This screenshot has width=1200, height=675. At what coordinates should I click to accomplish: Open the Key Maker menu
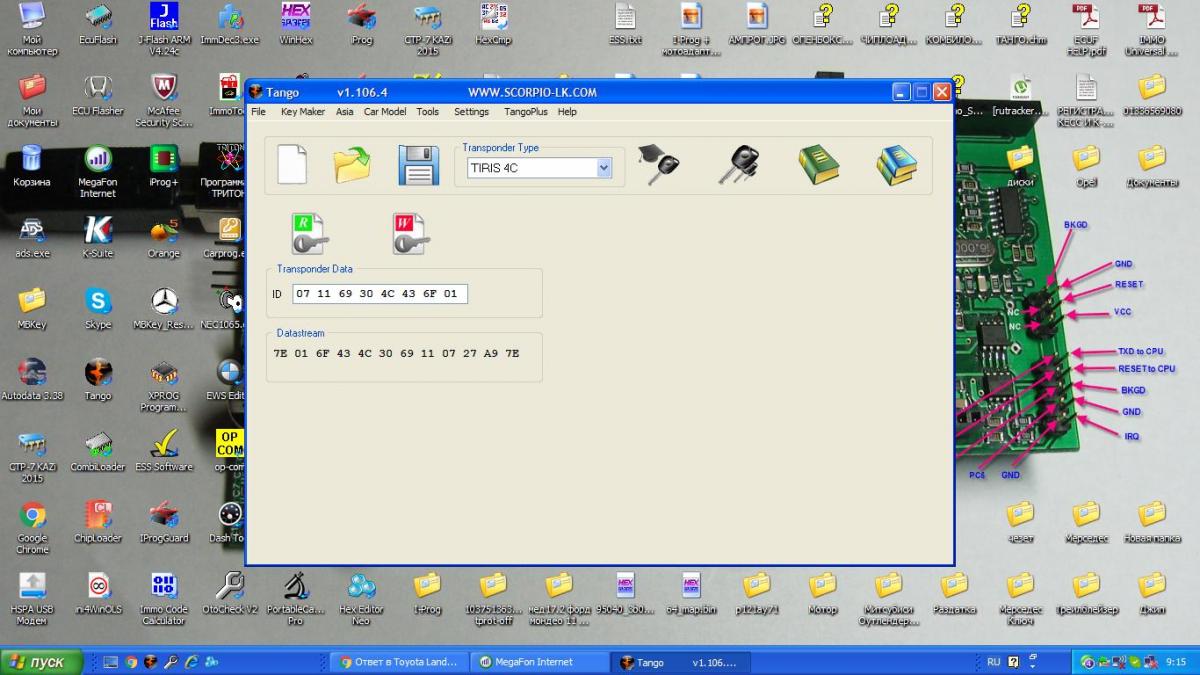[302, 112]
